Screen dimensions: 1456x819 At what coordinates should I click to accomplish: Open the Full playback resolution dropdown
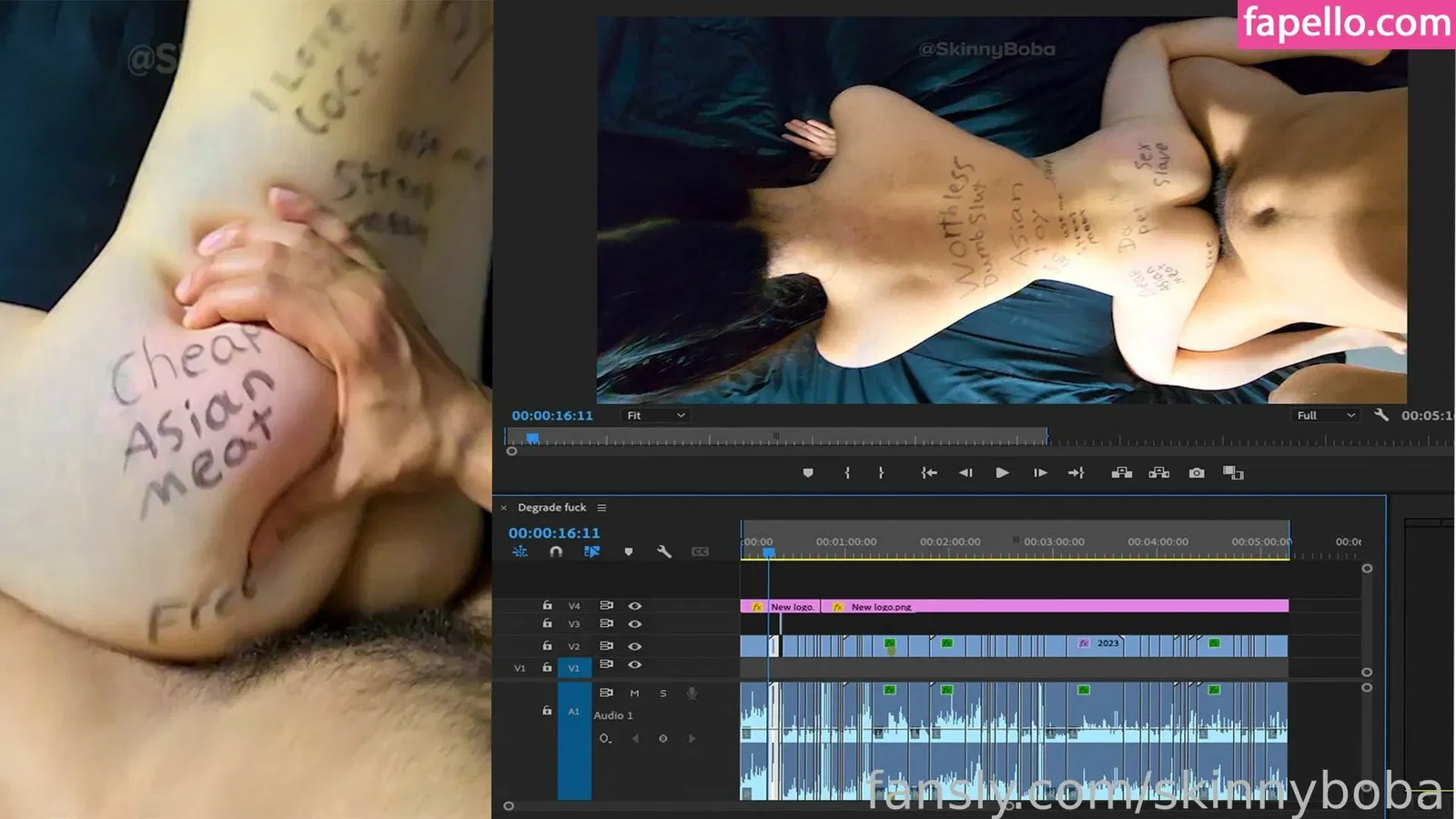[x=1326, y=416]
